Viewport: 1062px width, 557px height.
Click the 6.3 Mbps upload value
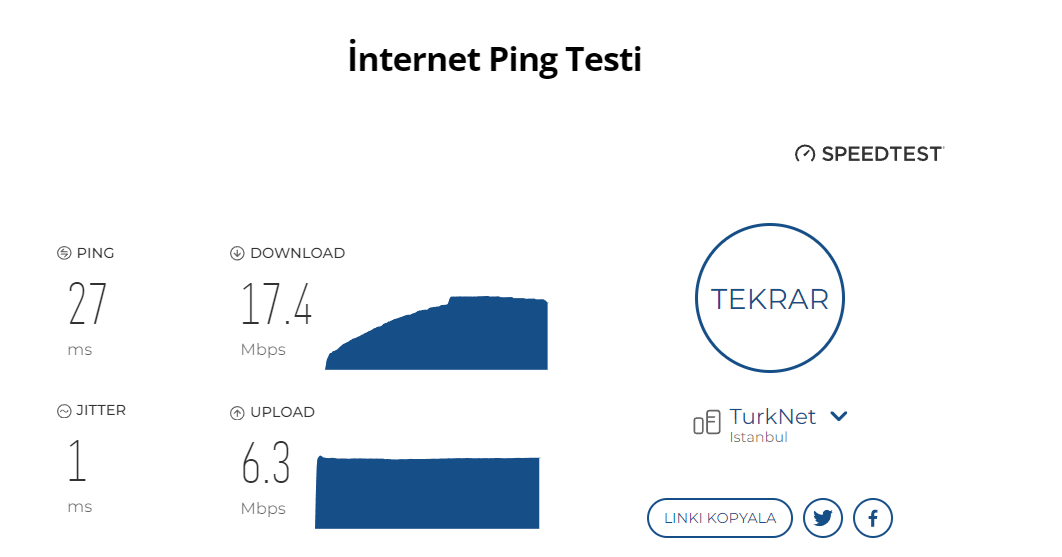coord(266,464)
